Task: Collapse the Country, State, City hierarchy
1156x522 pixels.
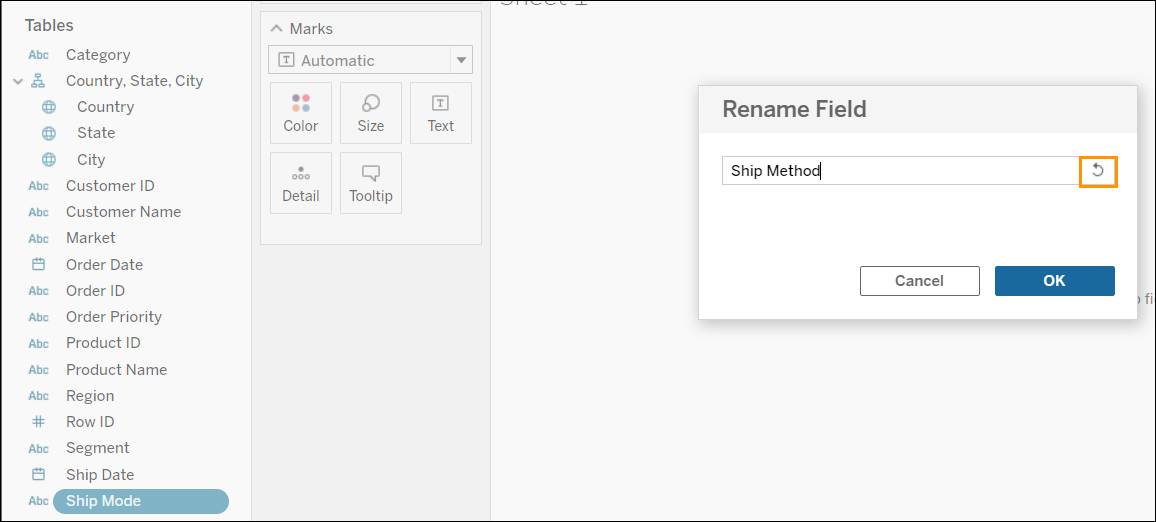Action: pos(18,81)
